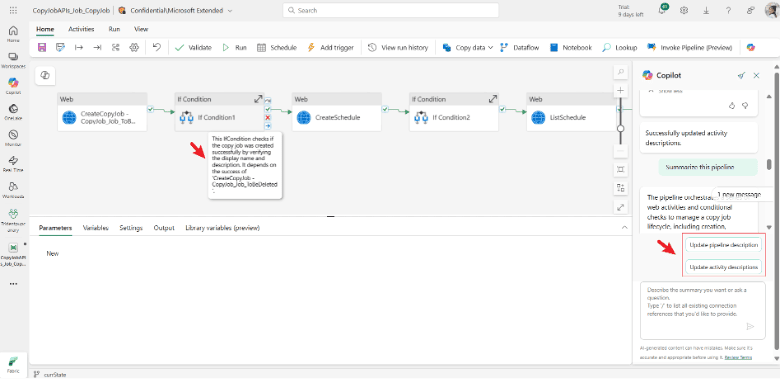
Task: Click the Save as icon in toolbar
Action: pyautogui.click(x=61, y=47)
